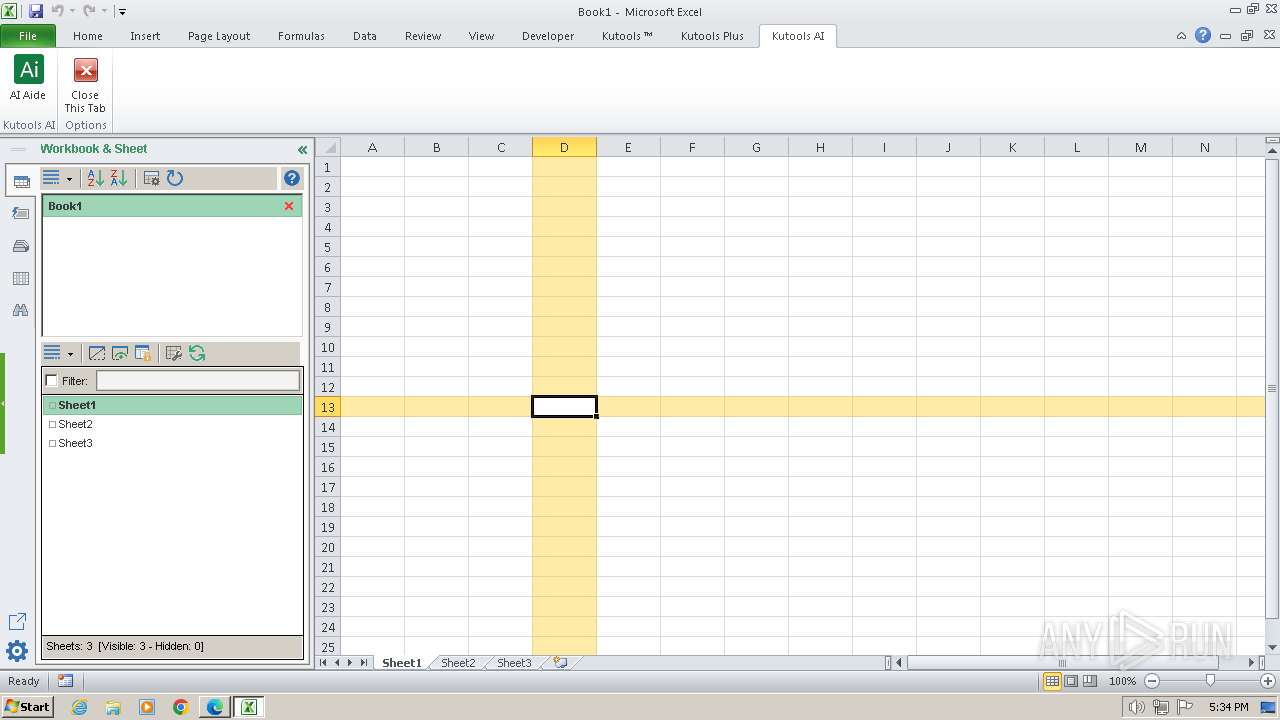Image resolution: width=1280 pixels, height=720 pixels.
Task: Select column D header
Action: coord(564,147)
